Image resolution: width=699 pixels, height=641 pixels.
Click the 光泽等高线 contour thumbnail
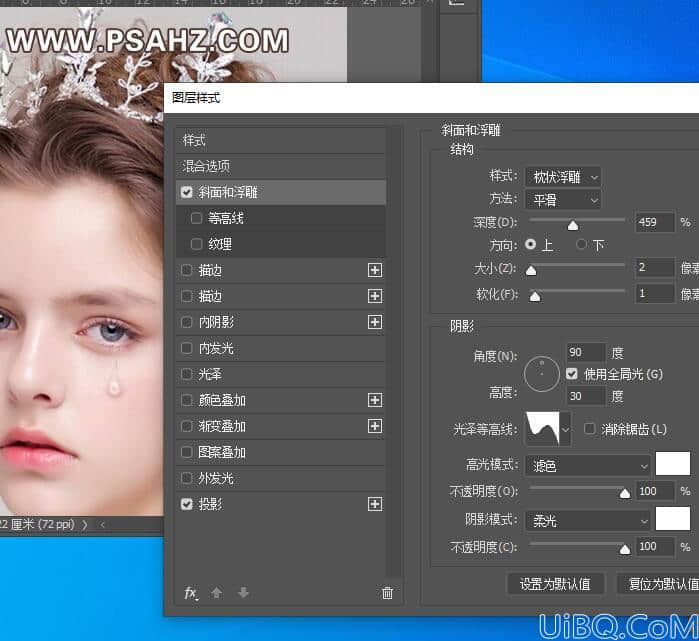(x=543, y=429)
